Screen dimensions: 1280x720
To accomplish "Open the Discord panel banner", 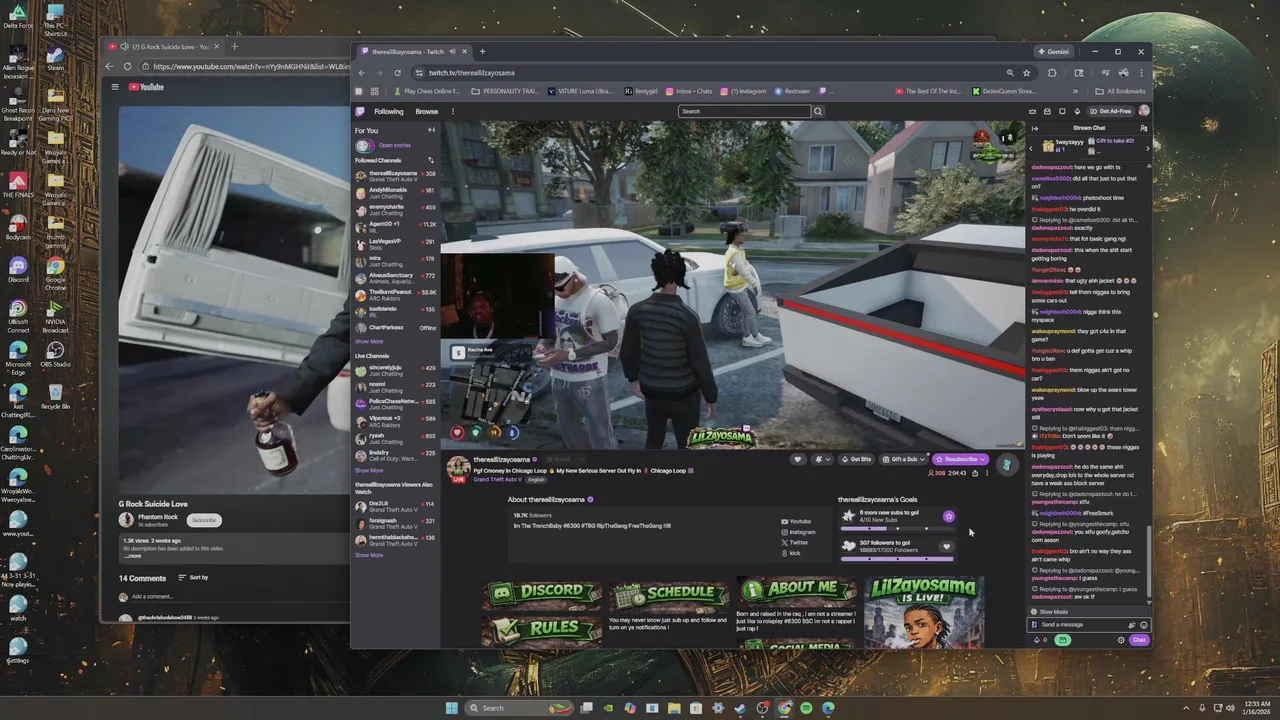I will 543,591.
